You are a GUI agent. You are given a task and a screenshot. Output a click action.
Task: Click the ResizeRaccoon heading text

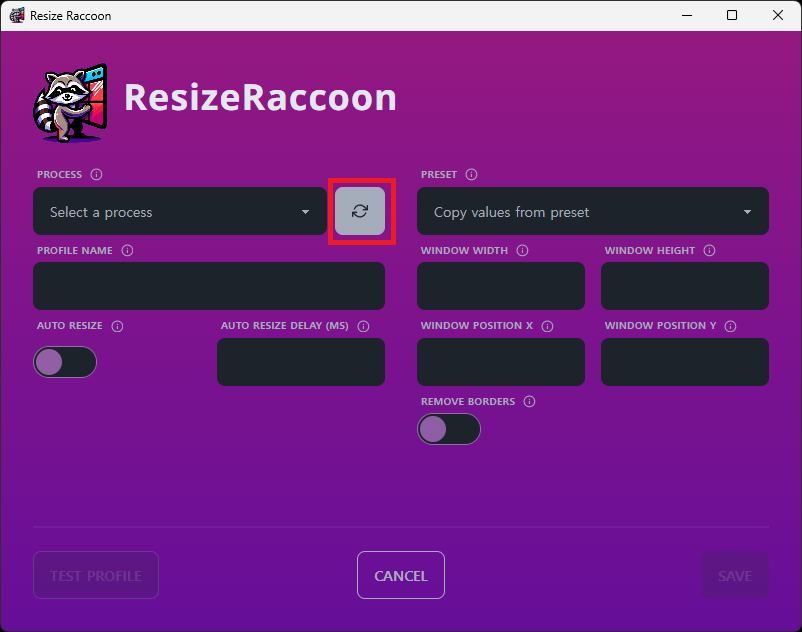[260, 97]
